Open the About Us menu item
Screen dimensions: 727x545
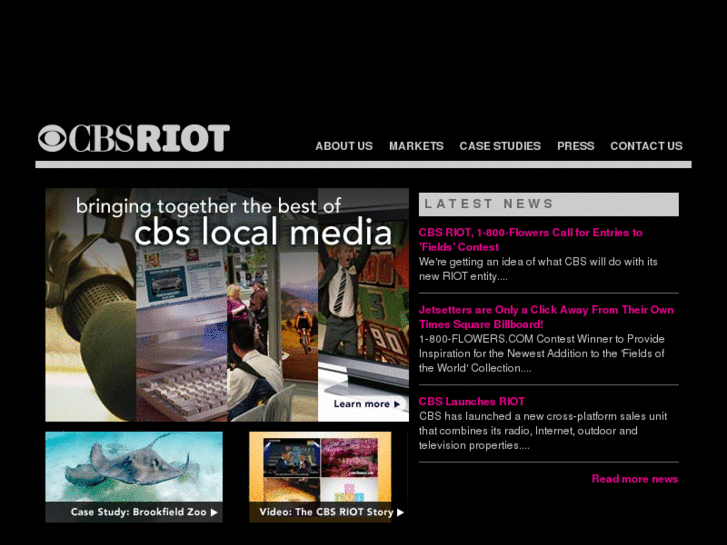pyautogui.click(x=344, y=146)
